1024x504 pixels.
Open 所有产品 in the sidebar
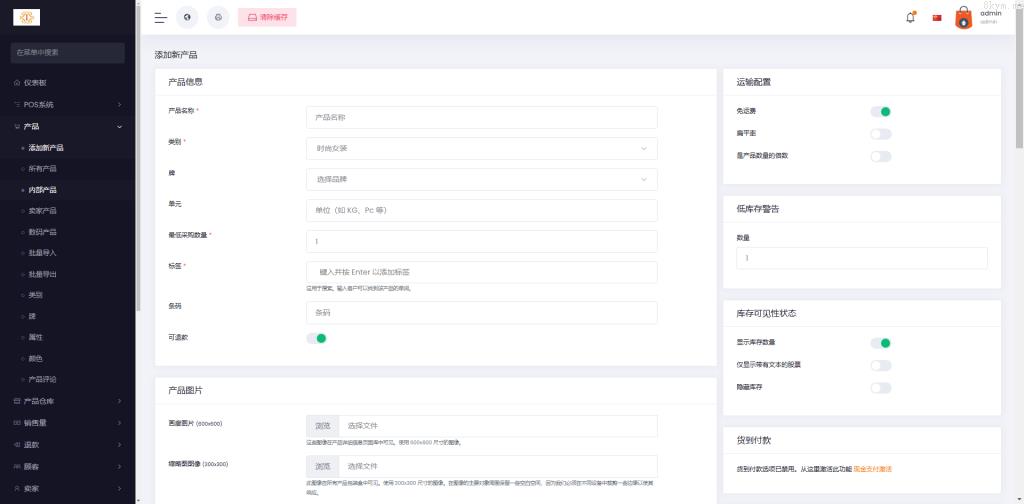[42, 168]
